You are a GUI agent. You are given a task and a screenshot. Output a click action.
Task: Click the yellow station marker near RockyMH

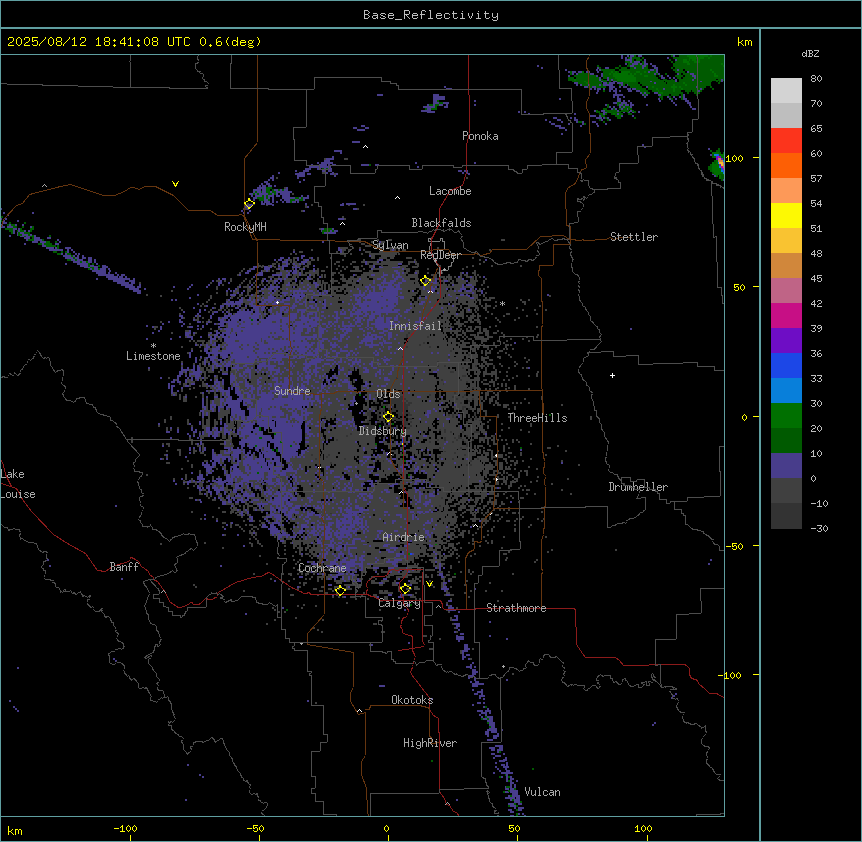pos(249,204)
